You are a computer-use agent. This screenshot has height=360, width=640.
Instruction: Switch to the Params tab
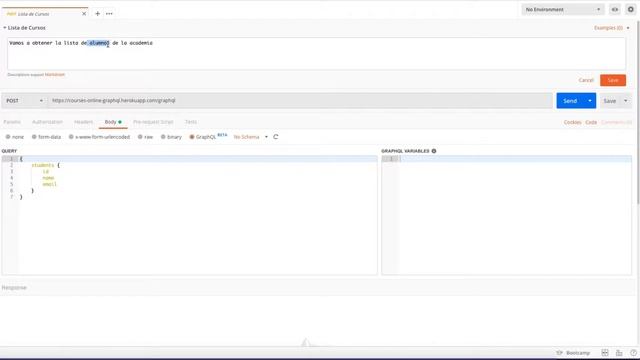[12, 122]
